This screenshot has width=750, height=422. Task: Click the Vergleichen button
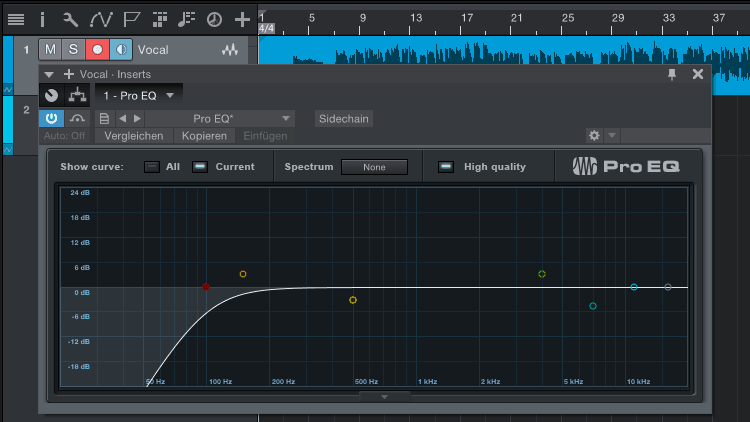(134, 136)
